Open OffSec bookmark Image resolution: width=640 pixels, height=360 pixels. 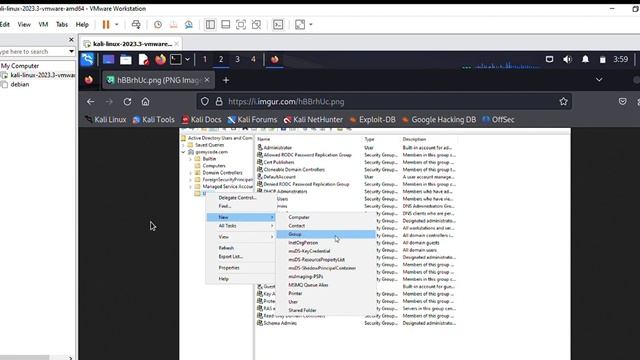coord(498,120)
